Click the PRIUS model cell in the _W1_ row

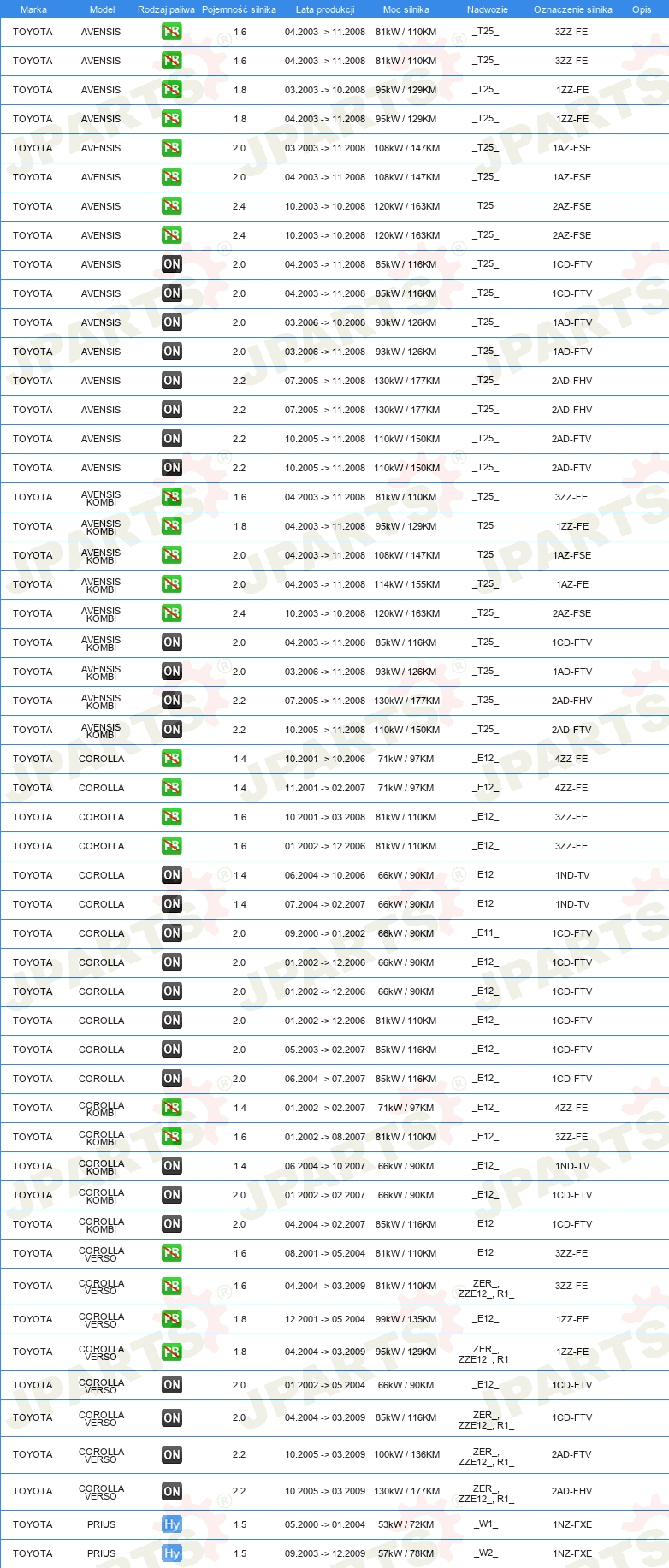point(101,1524)
